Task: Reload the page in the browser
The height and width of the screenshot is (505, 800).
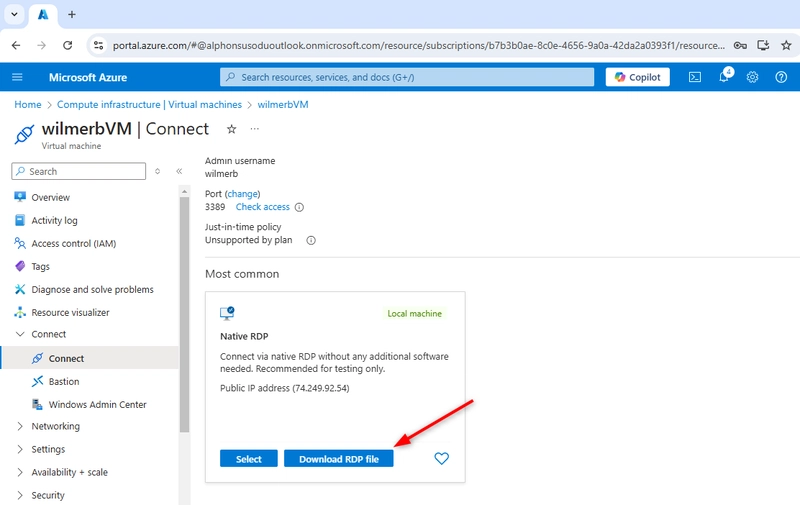Action: point(67,45)
